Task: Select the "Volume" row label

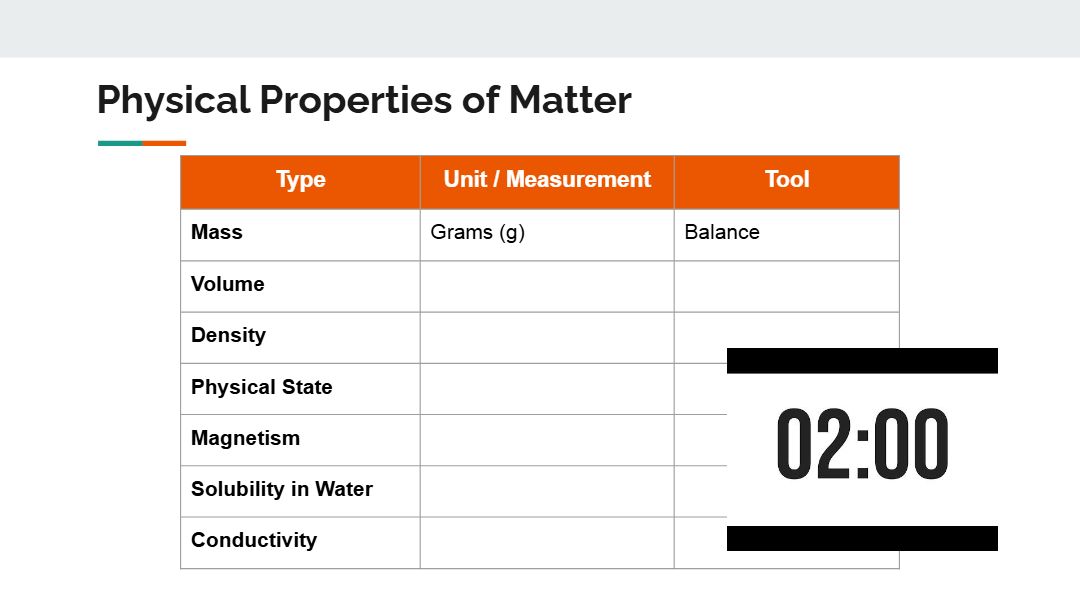Action: point(228,284)
